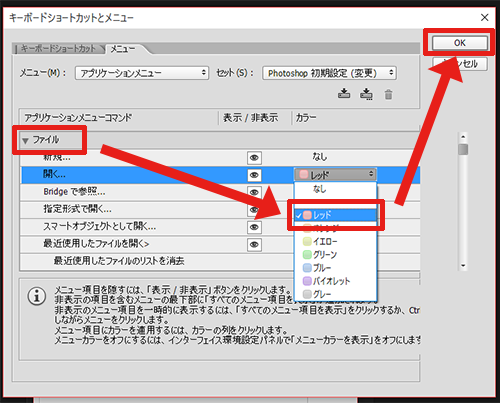The height and width of the screenshot is (403, 500).
Task: Click なし color cell of 新規... row
Action: 320,157
